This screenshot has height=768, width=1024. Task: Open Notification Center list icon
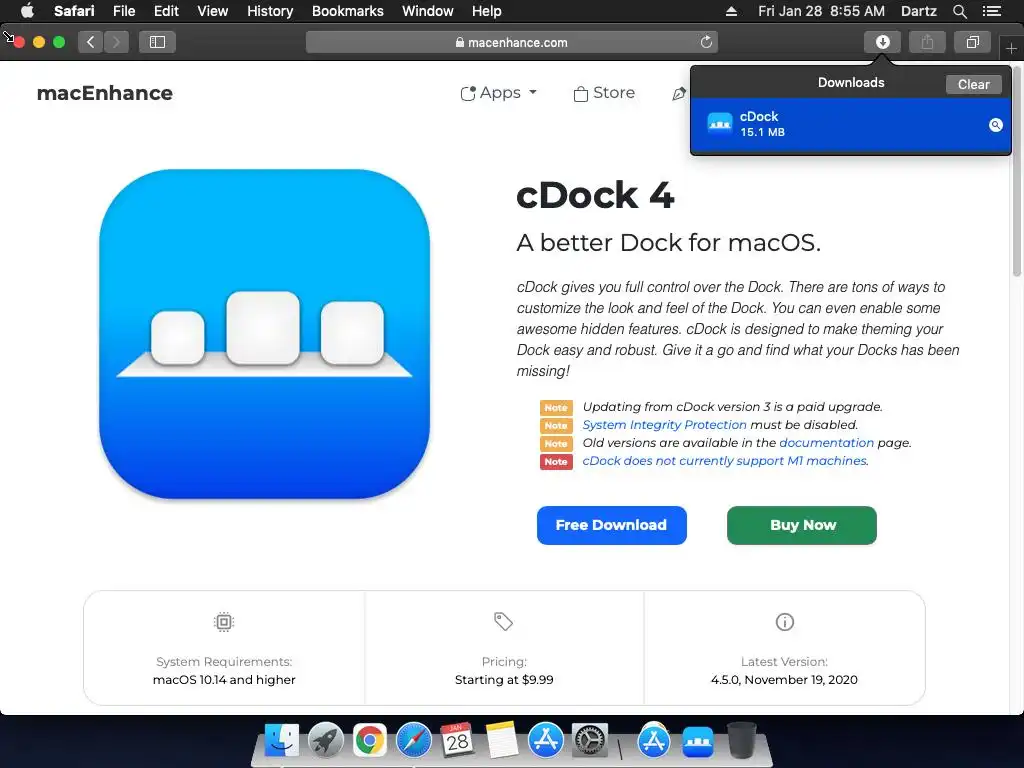[991, 11]
